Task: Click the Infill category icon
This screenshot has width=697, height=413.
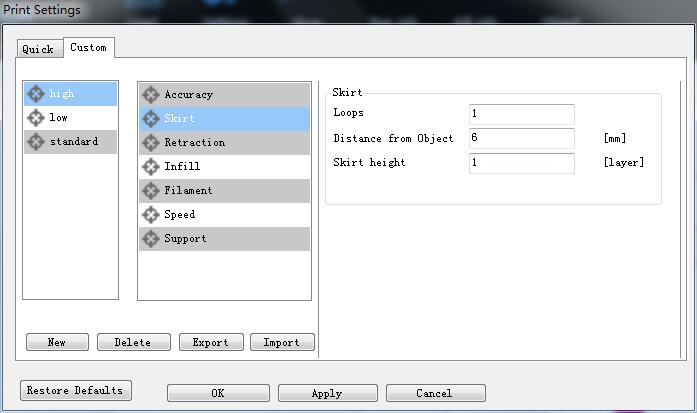Action: (x=151, y=167)
